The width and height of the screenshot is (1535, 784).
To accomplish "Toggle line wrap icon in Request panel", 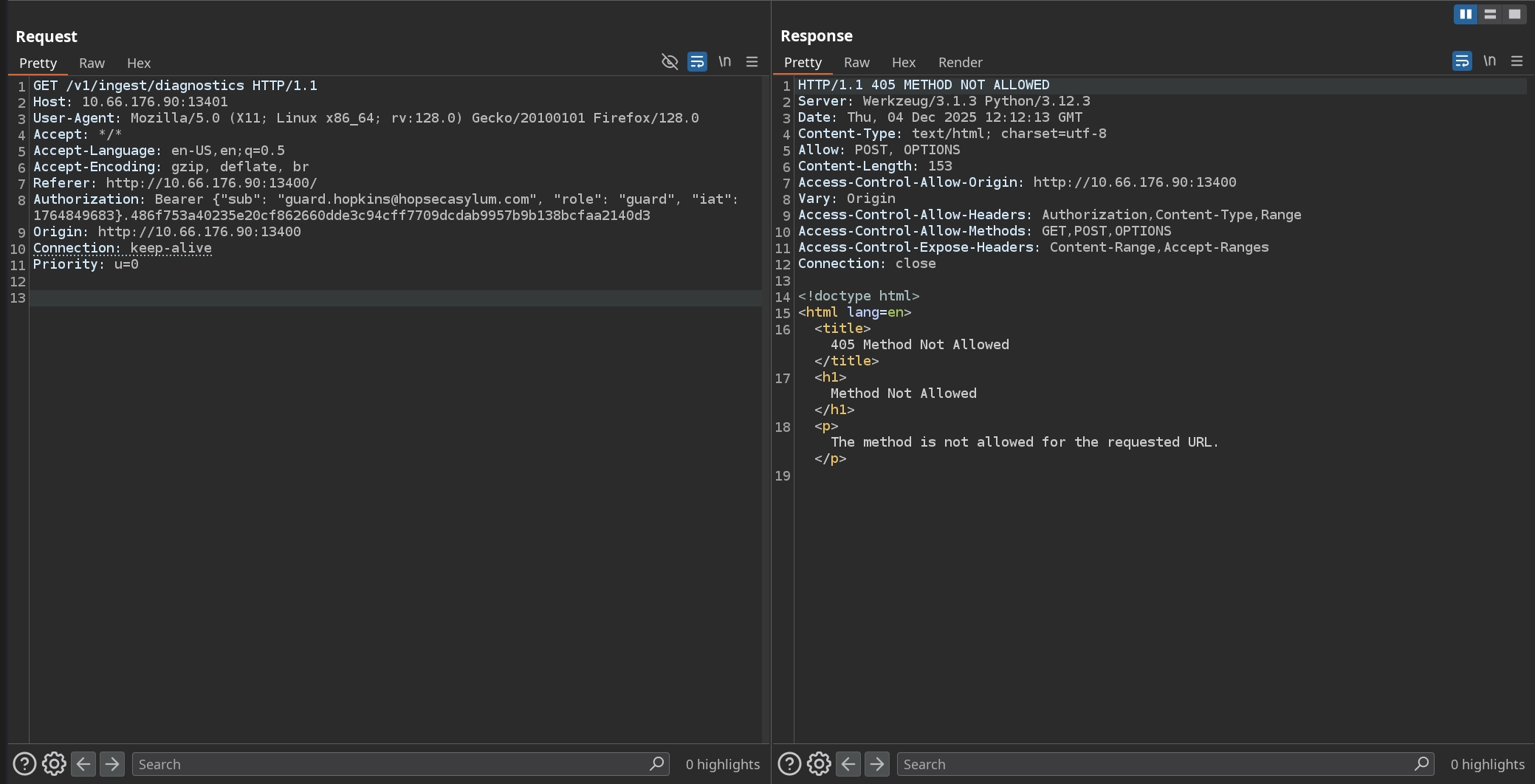I will point(697,62).
